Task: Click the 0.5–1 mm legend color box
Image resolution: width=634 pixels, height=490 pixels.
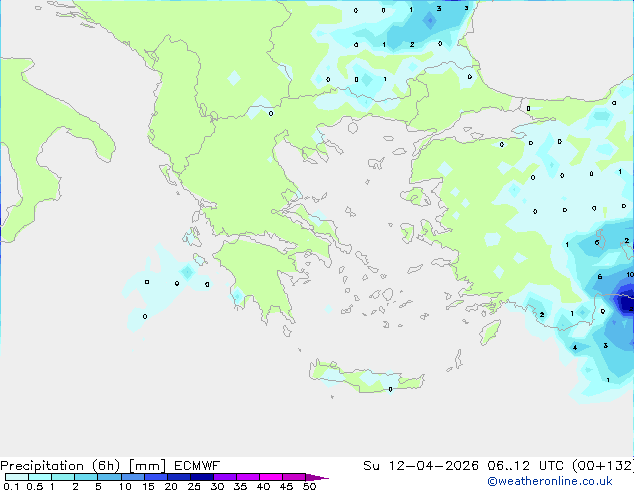Action: point(40,477)
